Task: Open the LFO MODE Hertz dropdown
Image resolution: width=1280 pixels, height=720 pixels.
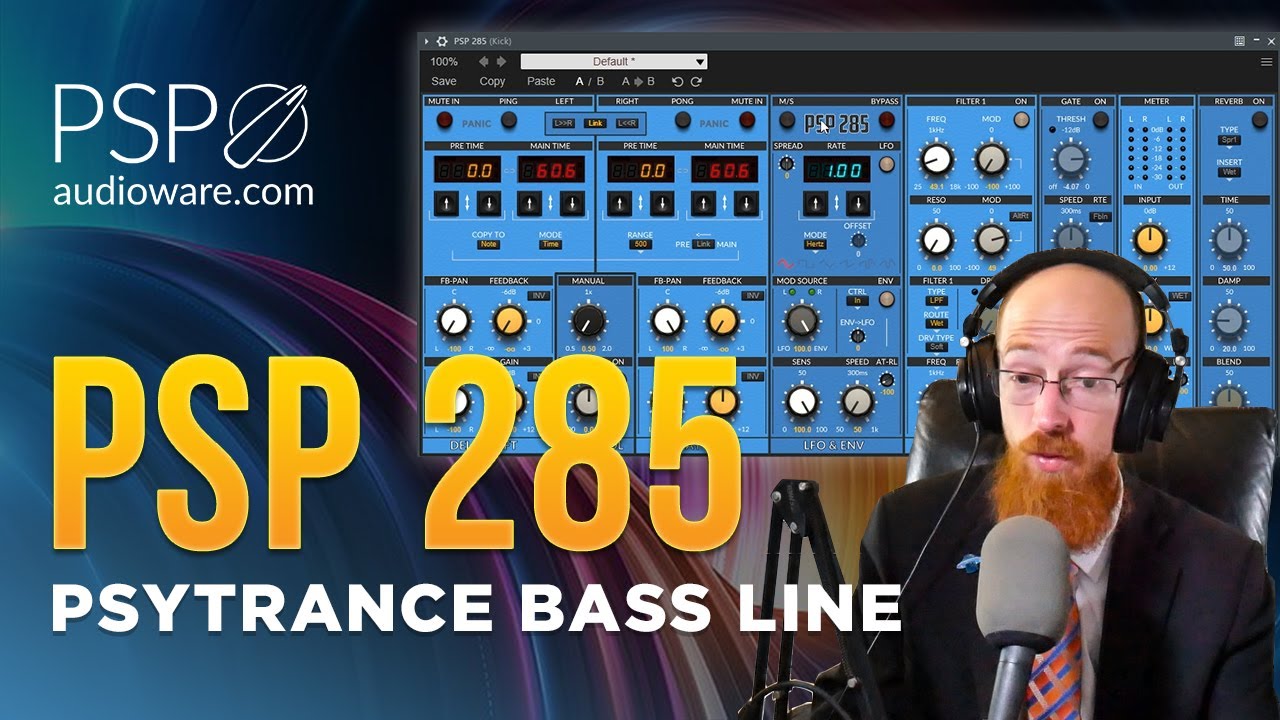Action: 815,244
